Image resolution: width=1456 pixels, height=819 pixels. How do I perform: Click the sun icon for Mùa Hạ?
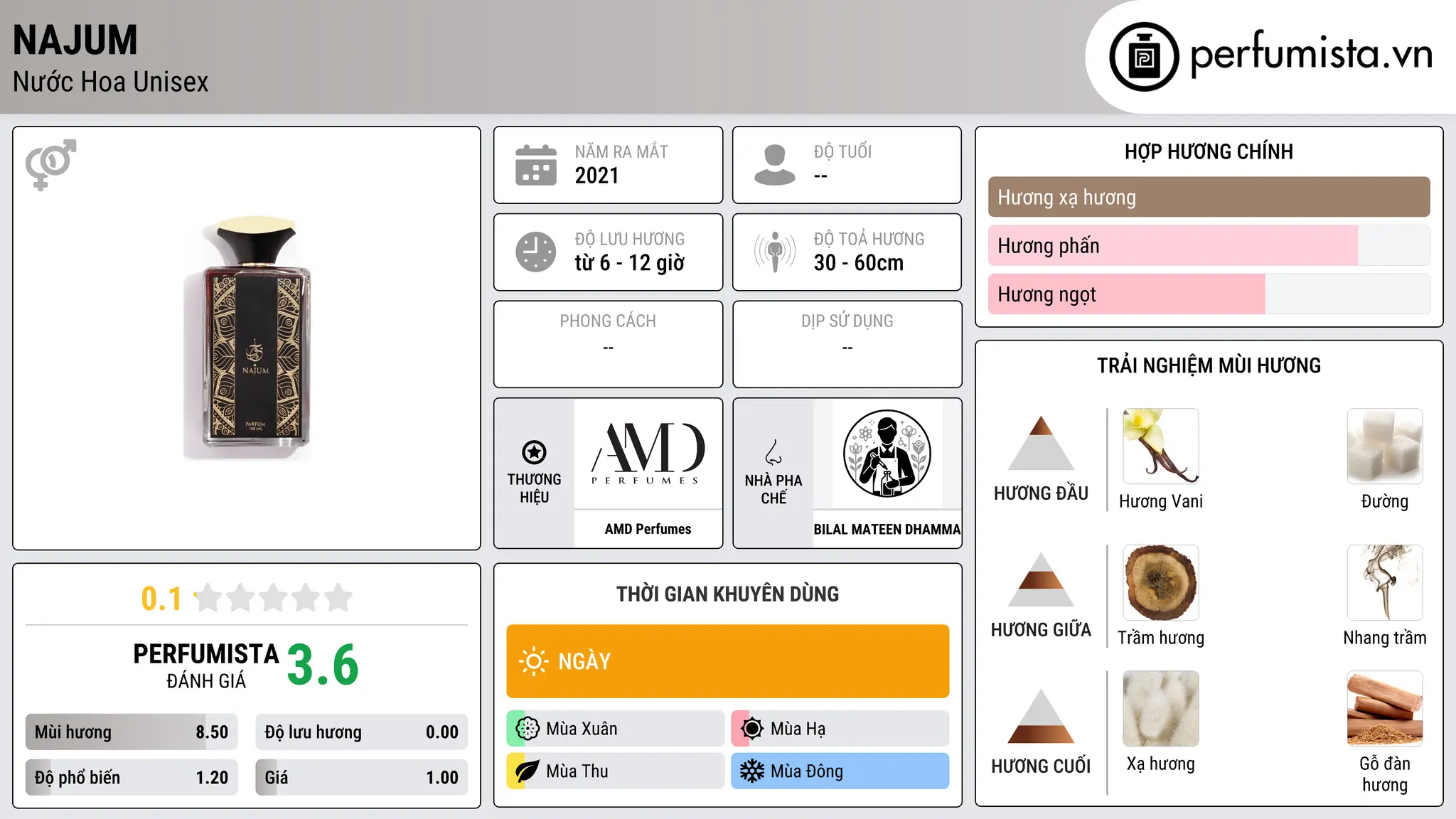click(x=752, y=729)
